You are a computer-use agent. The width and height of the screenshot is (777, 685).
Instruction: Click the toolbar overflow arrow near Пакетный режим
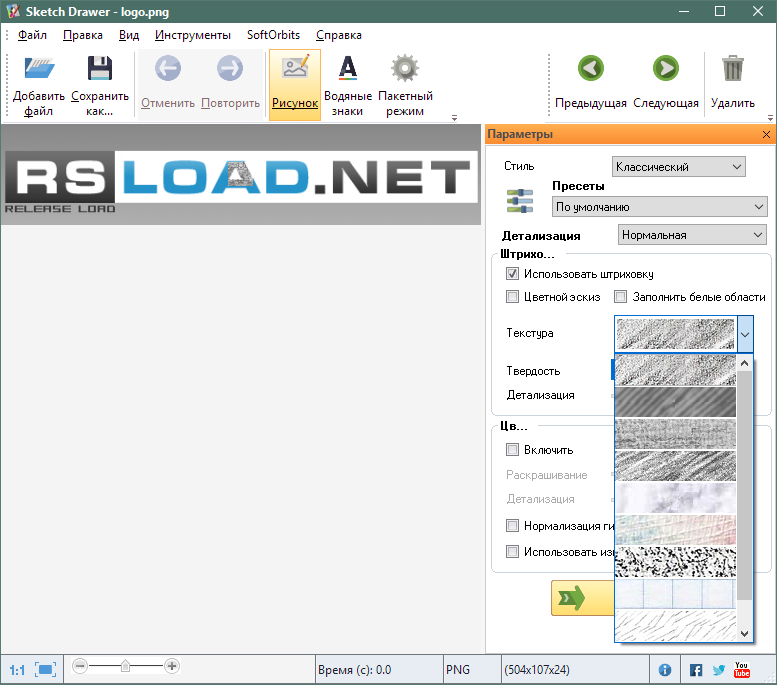click(x=454, y=118)
